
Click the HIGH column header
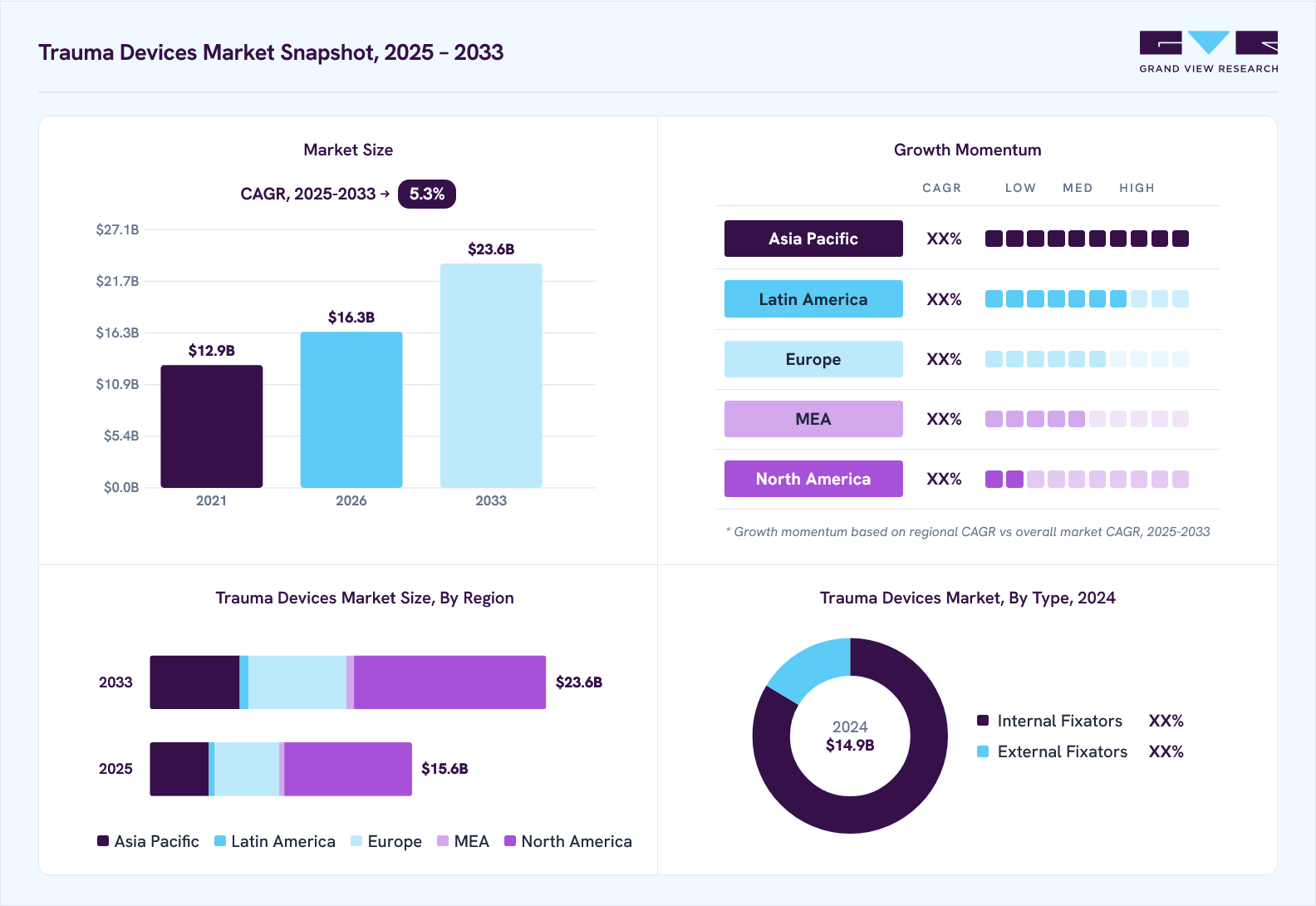pos(1137,188)
